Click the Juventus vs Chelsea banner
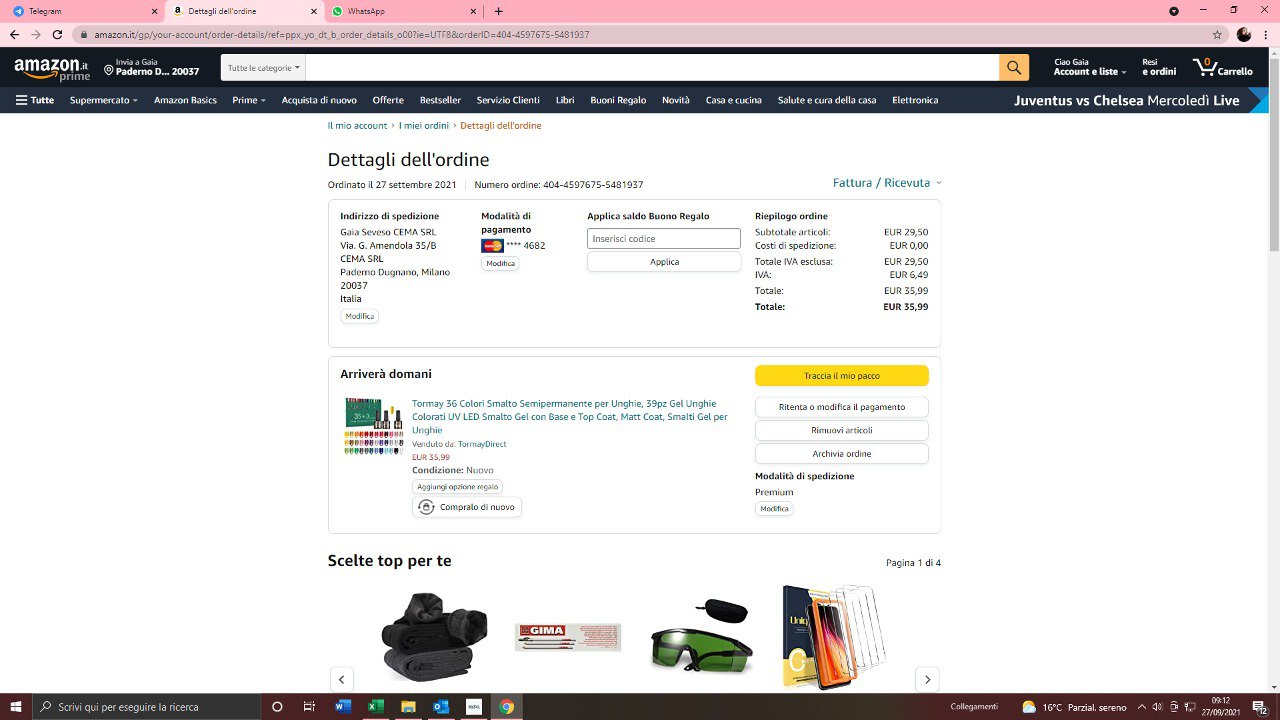 click(x=1127, y=100)
